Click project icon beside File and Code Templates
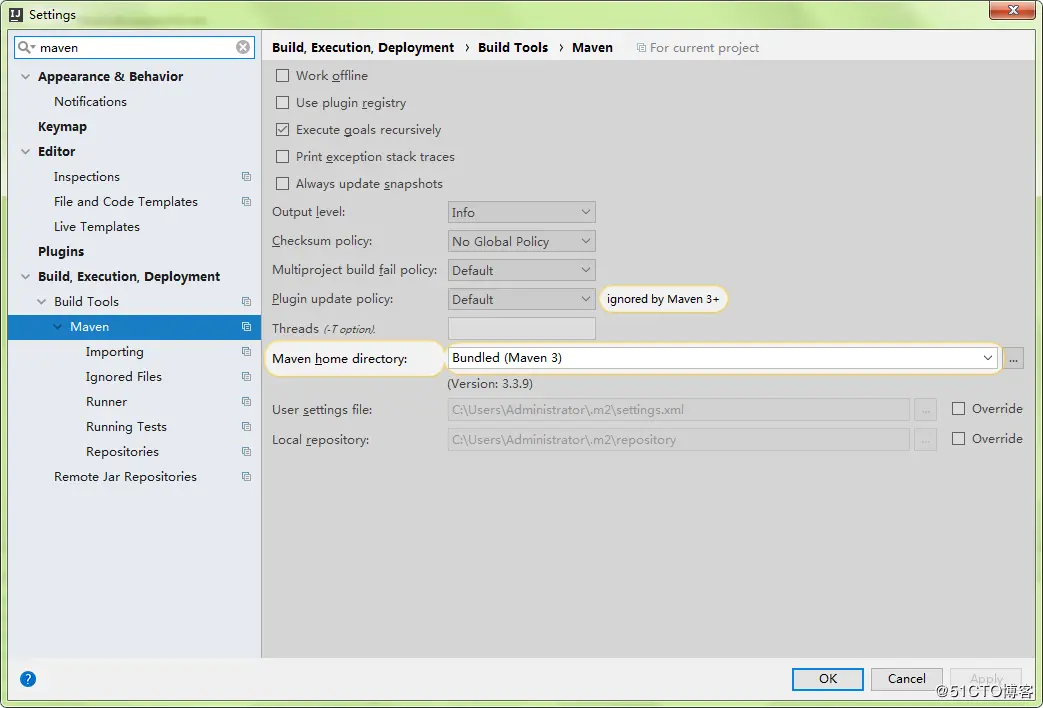1043x708 pixels. 247,202
